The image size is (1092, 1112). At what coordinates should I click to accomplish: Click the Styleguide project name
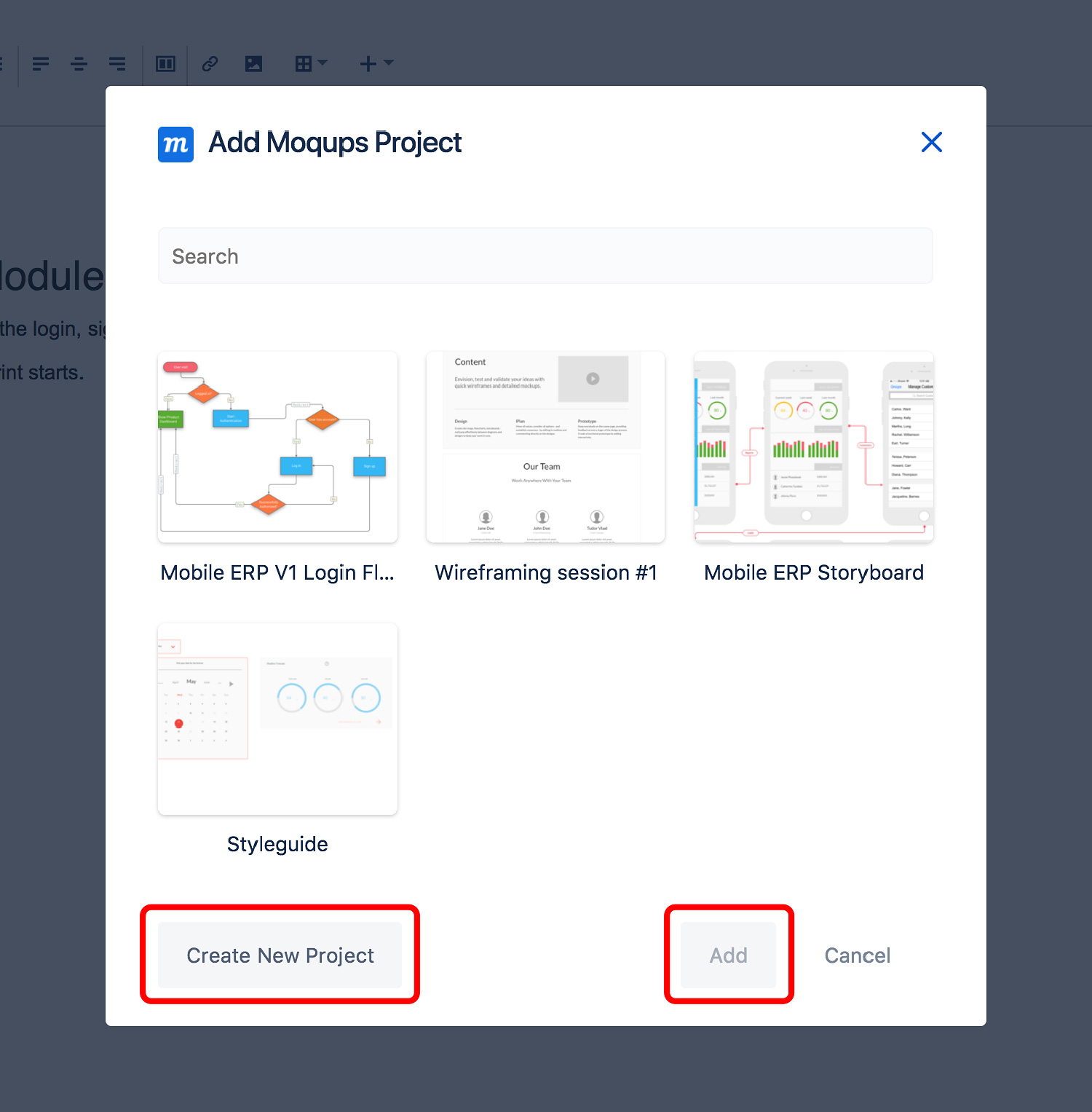pos(277,844)
